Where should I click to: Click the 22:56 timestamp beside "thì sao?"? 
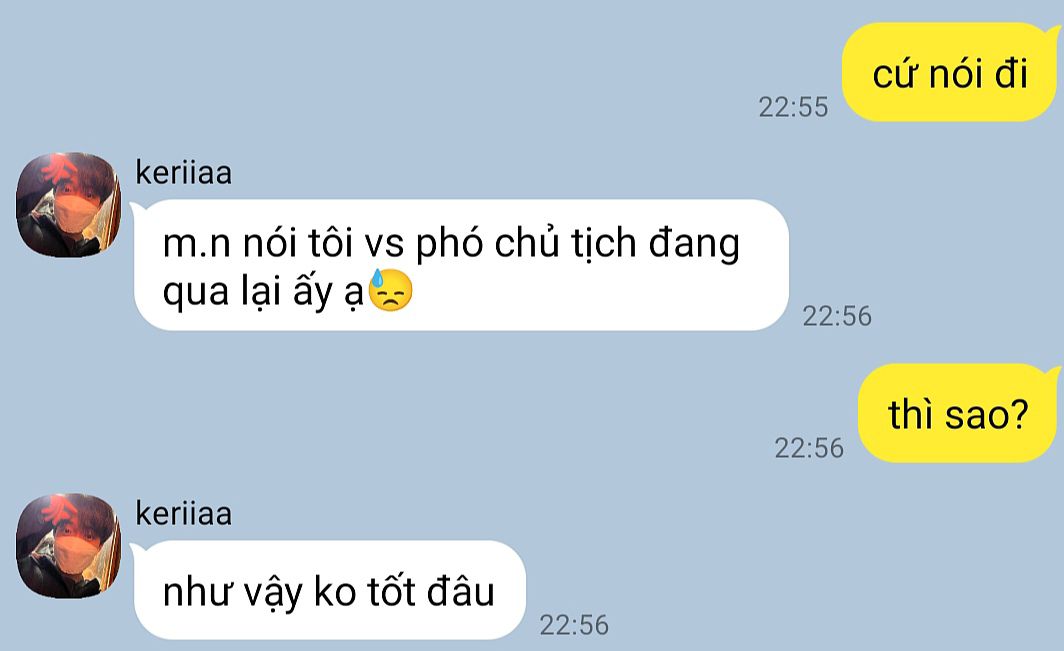click(809, 448)
